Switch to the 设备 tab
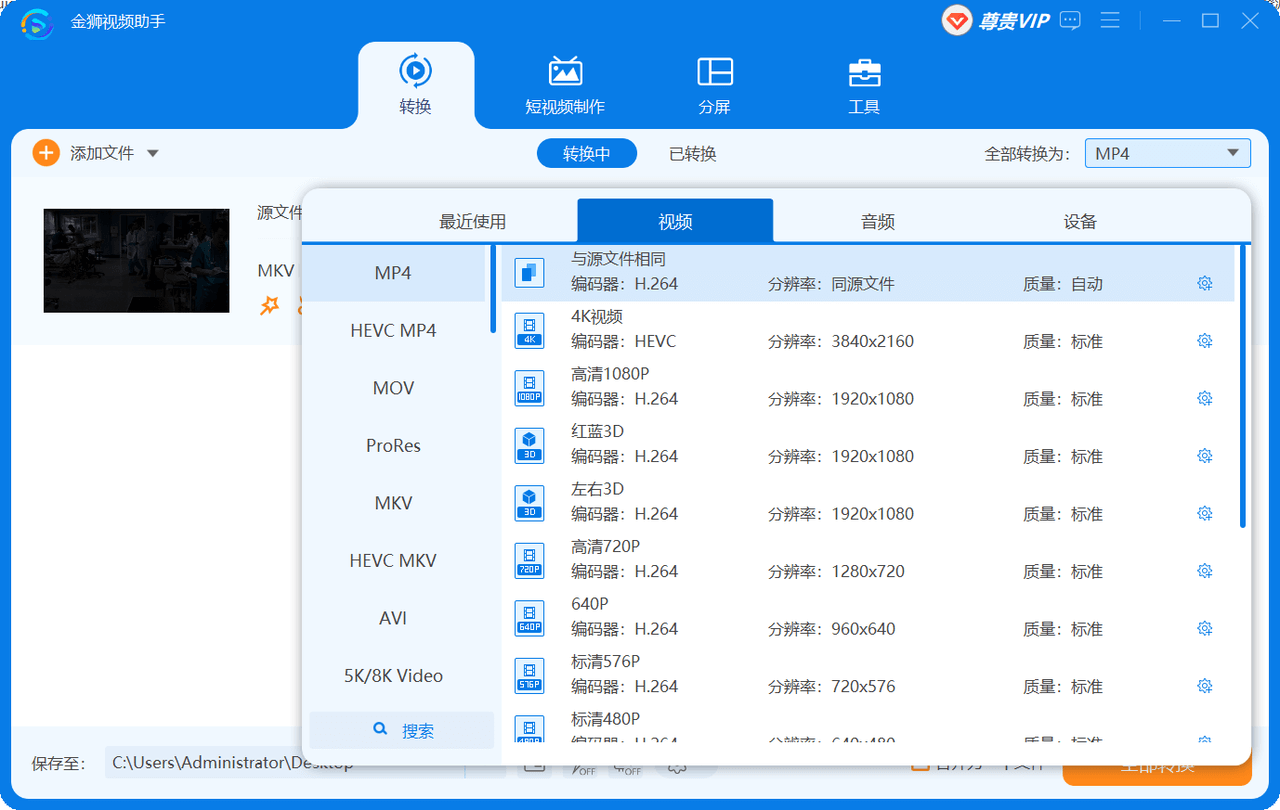 1080,221
